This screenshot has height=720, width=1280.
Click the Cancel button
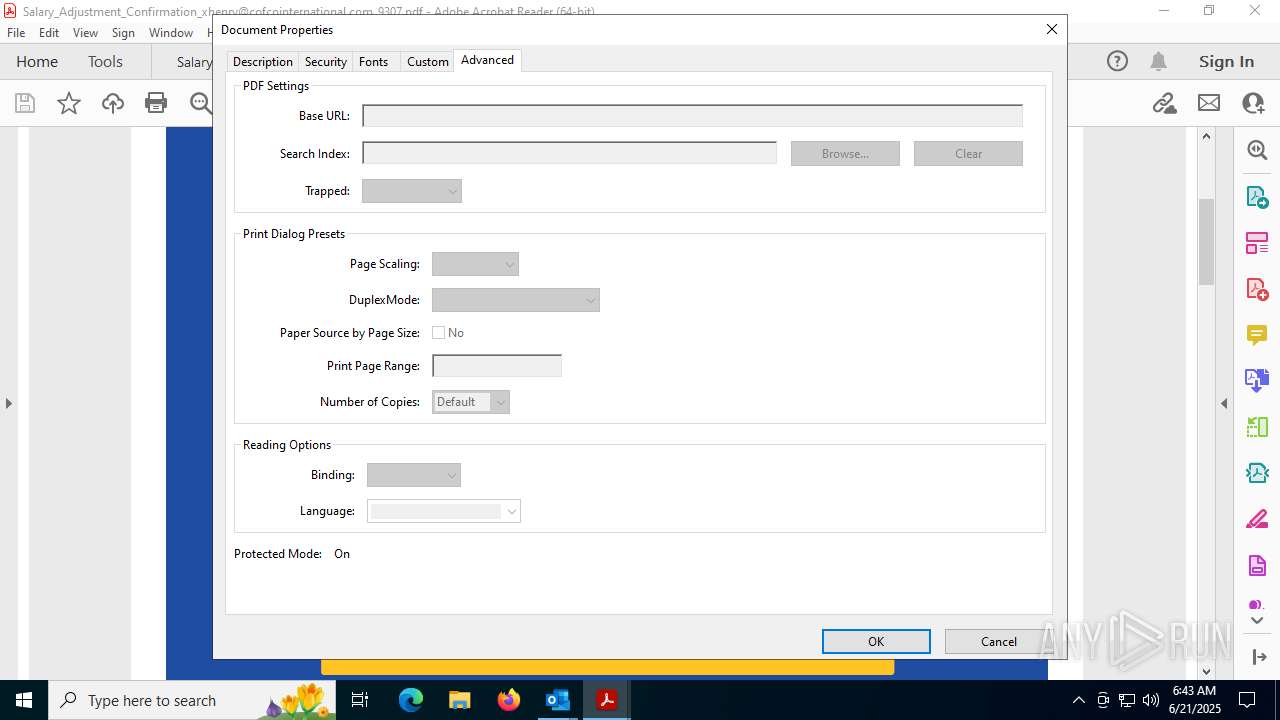[x=998, y=642]
